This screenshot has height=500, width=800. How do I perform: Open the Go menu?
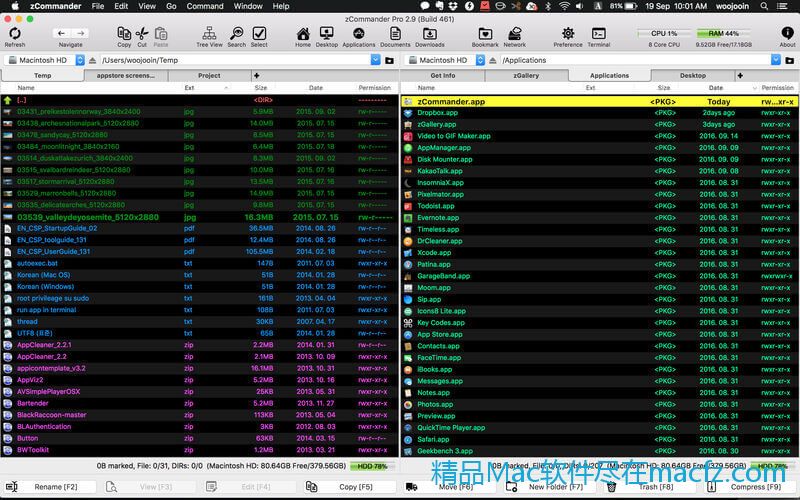171,6
